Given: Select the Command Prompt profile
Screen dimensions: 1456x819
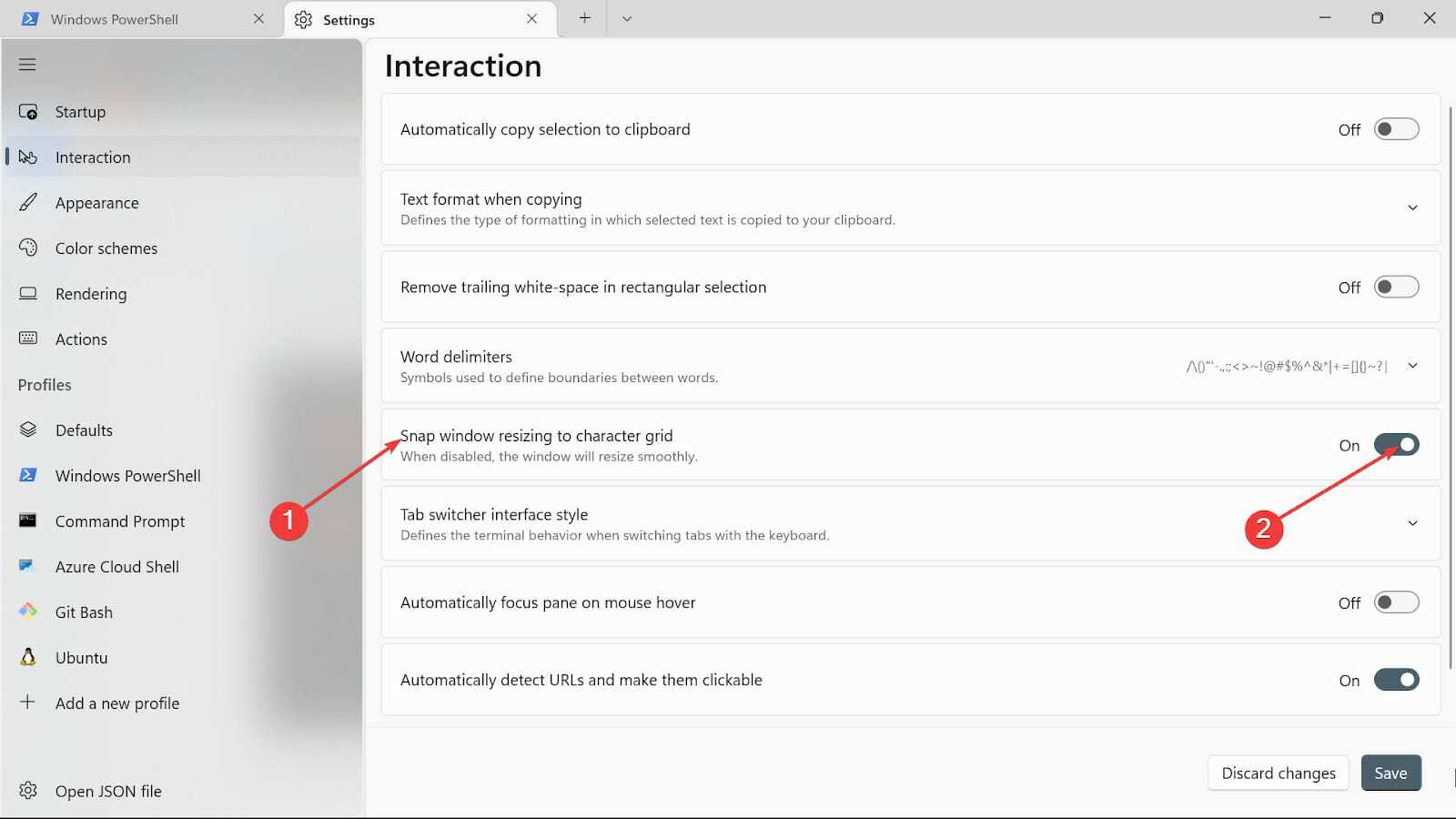Looking at the screenshot, I should 182,521.
